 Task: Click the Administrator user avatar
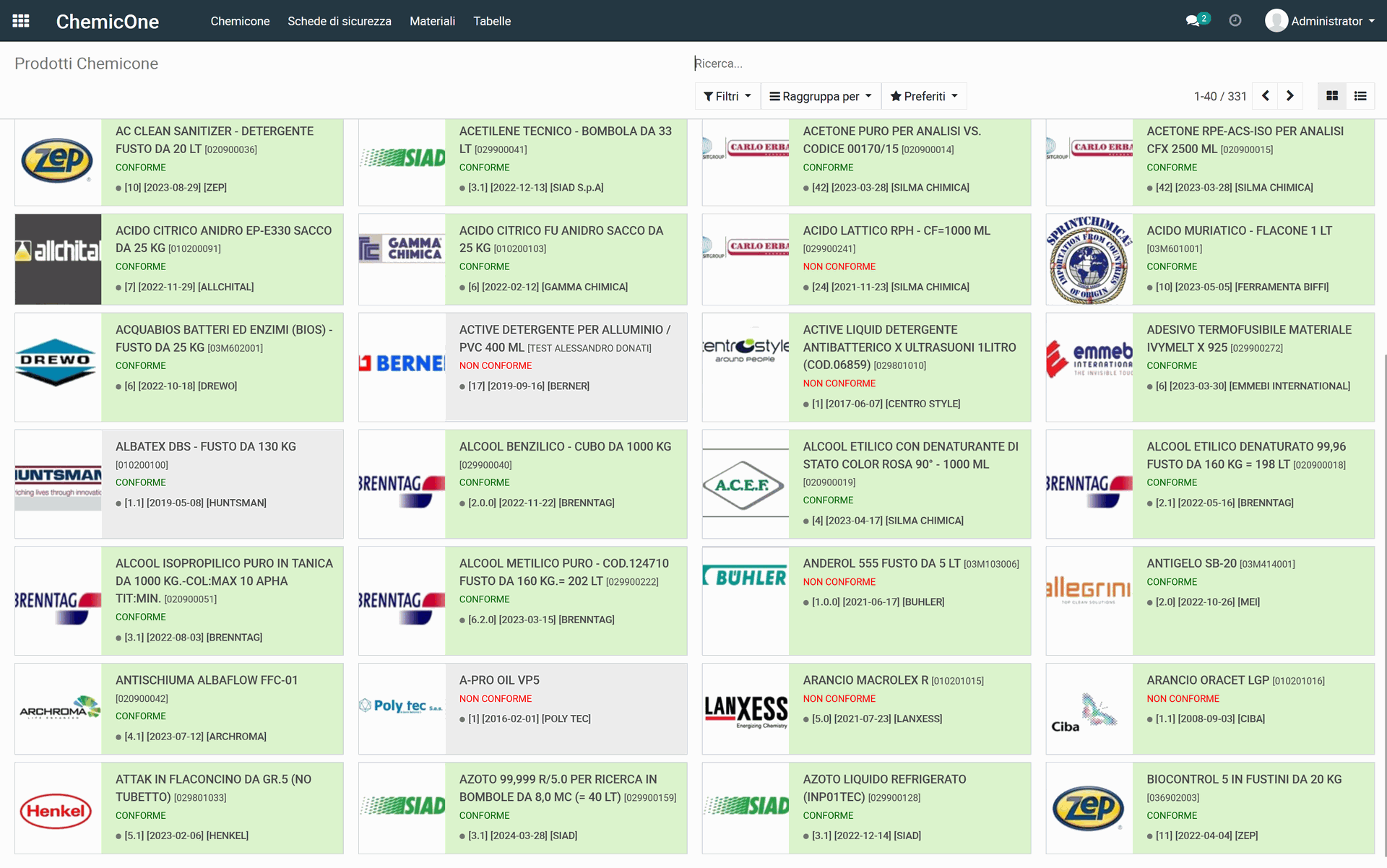tap(1276, 21)
